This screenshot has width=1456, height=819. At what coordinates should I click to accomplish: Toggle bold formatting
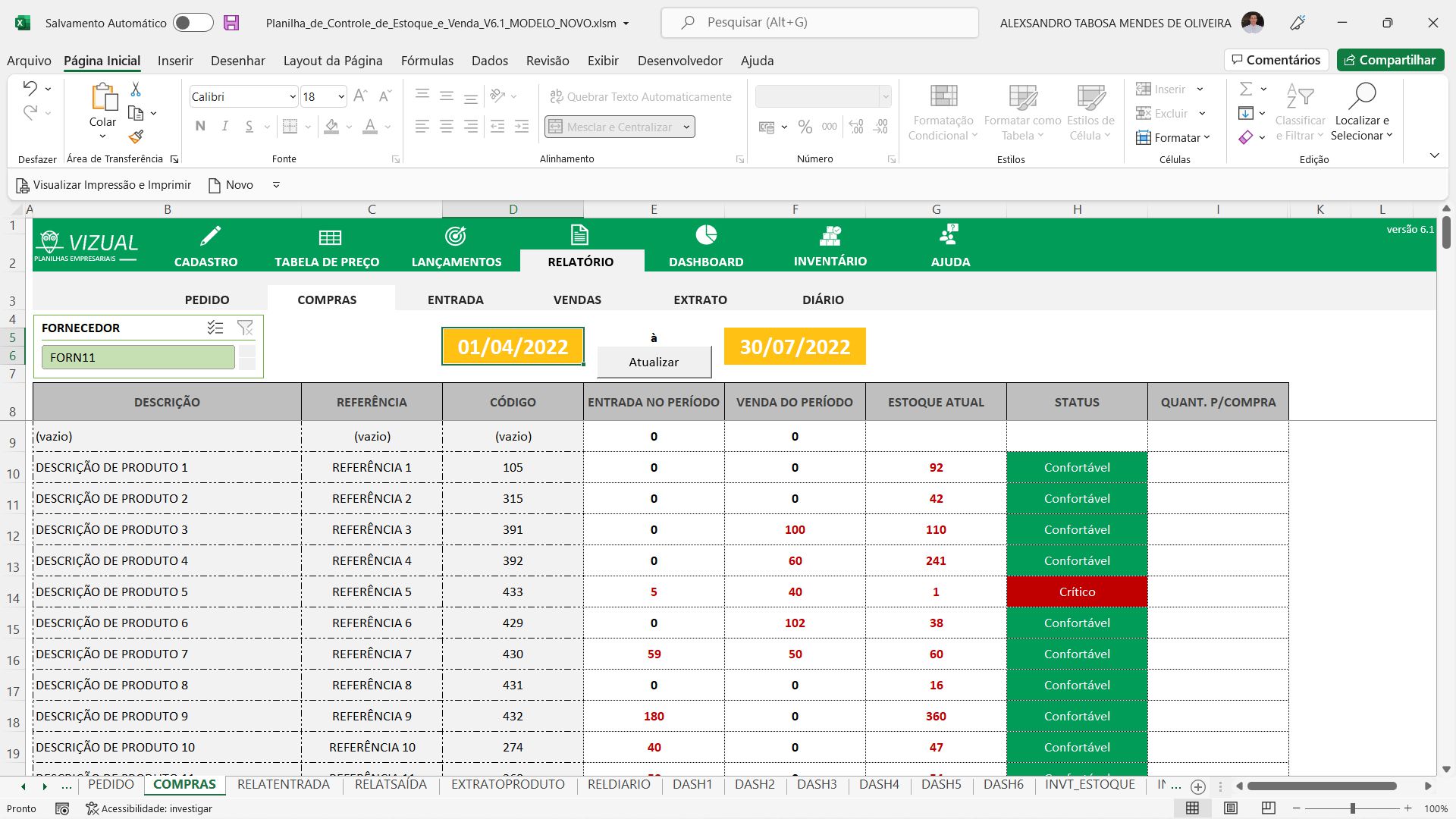[x=200, y=126]
